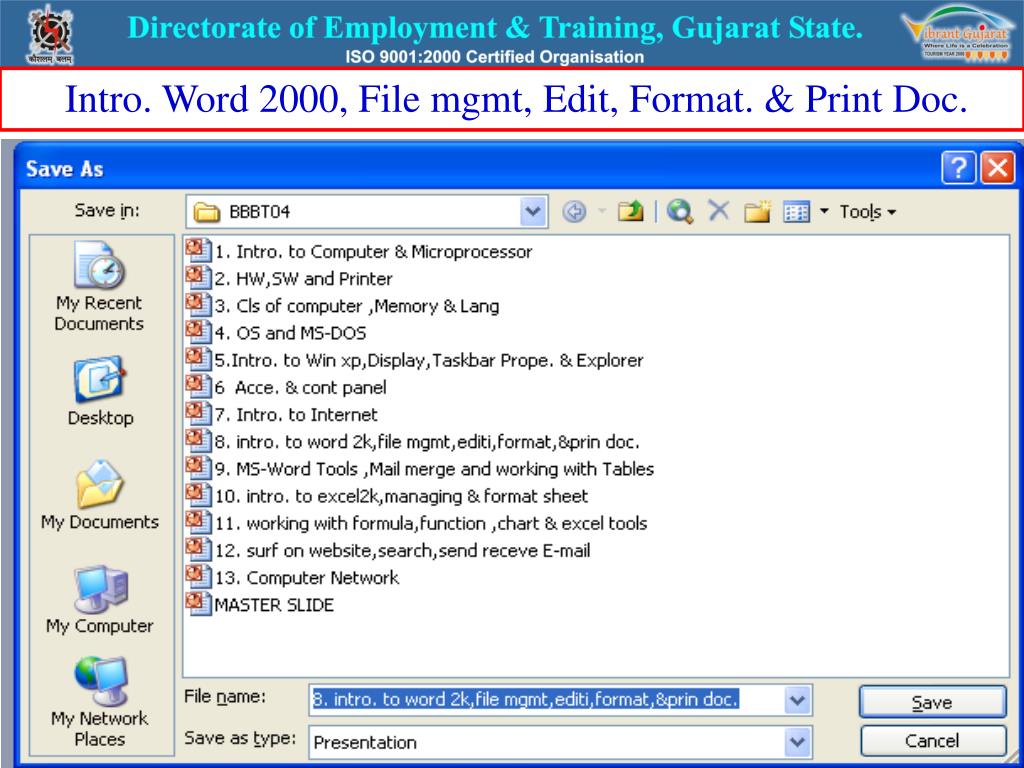Click the Views icon
Viewport: 1024px width, 768px height.
[x=796, y=212]
